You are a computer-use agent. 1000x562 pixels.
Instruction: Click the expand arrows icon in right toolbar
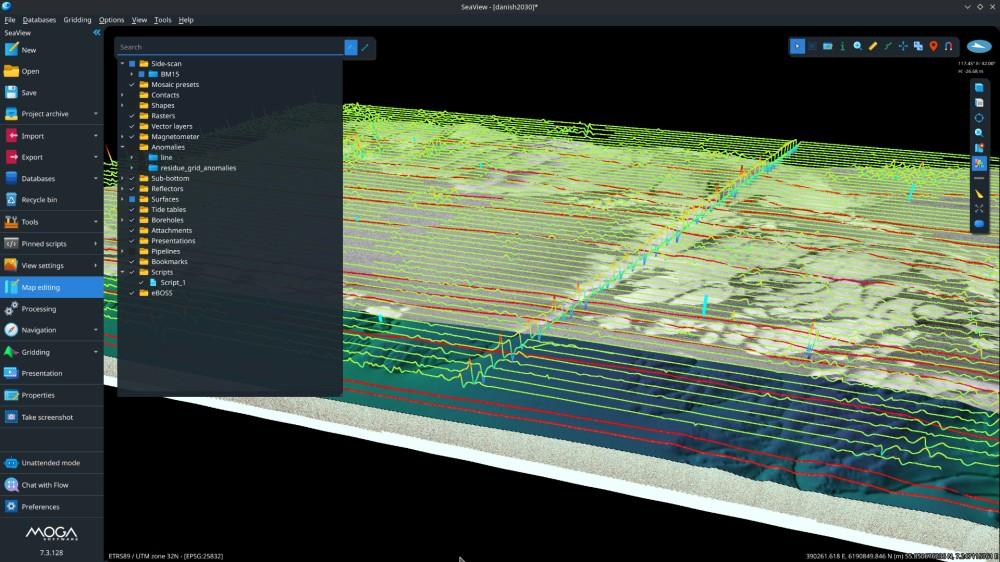979,209
